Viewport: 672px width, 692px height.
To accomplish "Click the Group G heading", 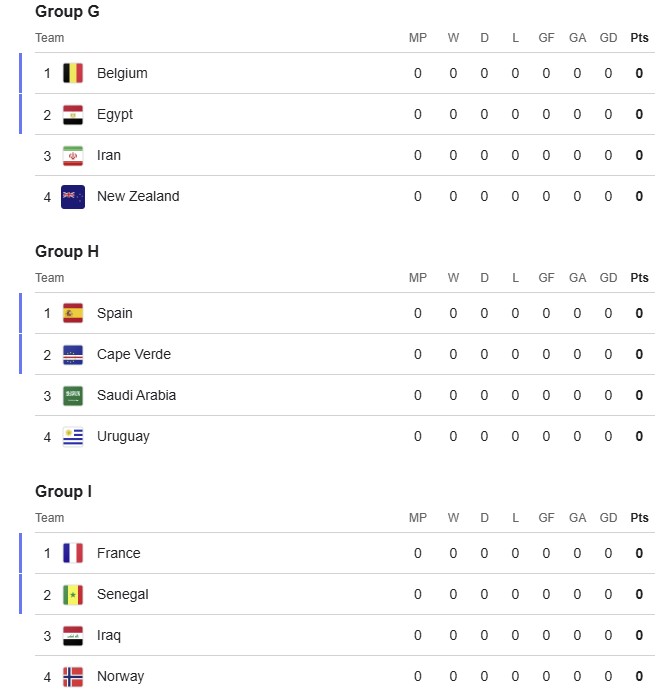I will click(x=67, y=12).
